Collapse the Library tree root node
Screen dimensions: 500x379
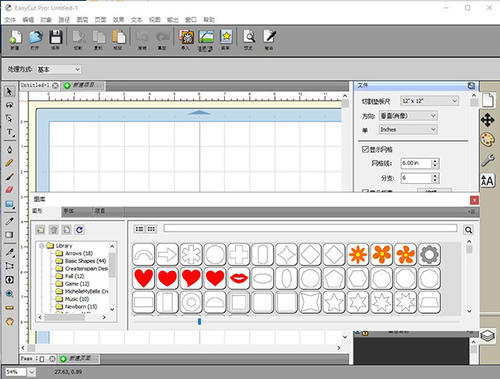pyautogui.click(x=42, y=246)
